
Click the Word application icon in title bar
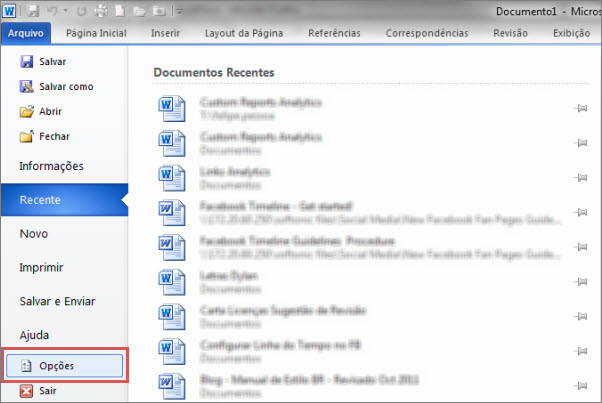tap(9, 11)
